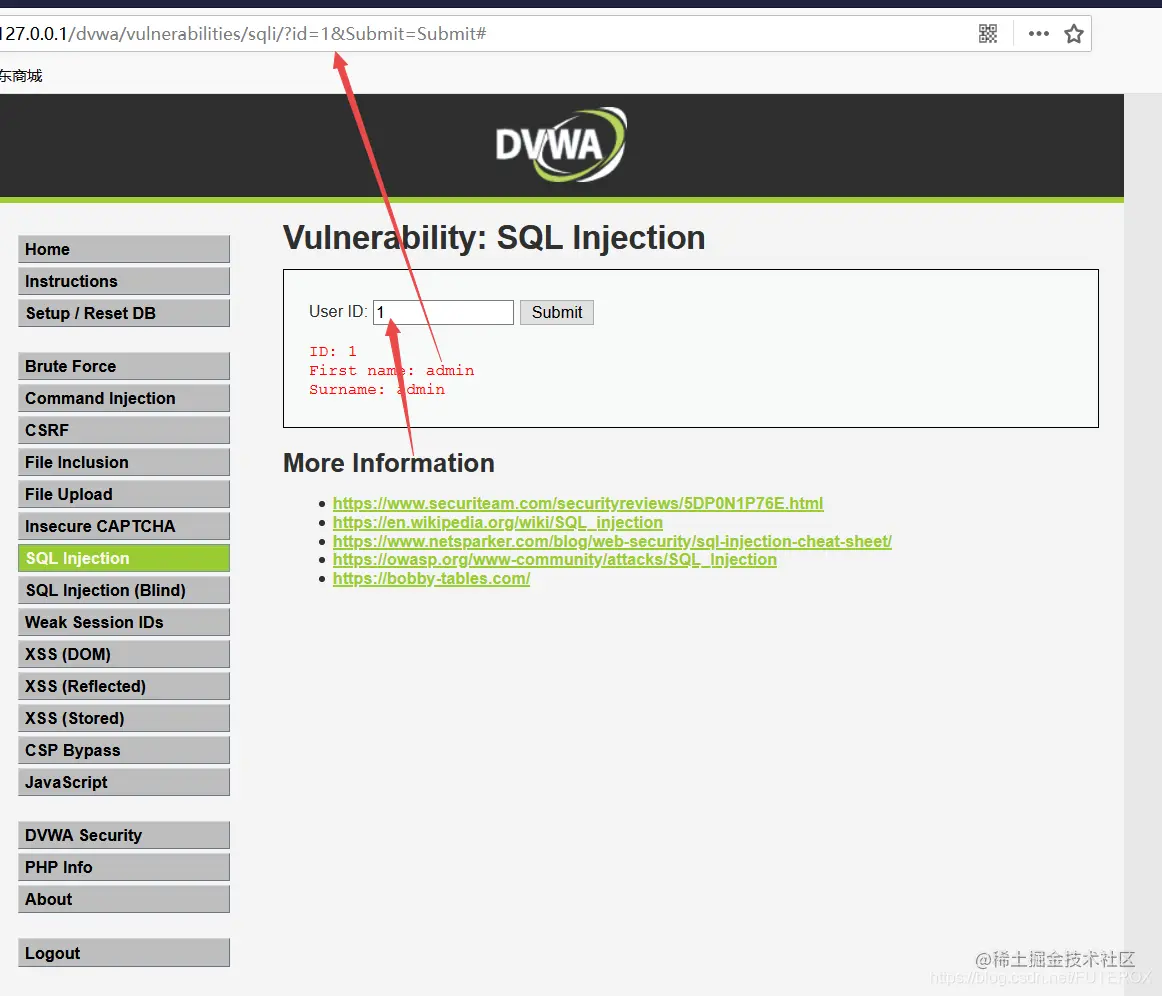Screen dimensions: 1162x996
Task: Open Command Injection page
Action: tap(124, 398)
